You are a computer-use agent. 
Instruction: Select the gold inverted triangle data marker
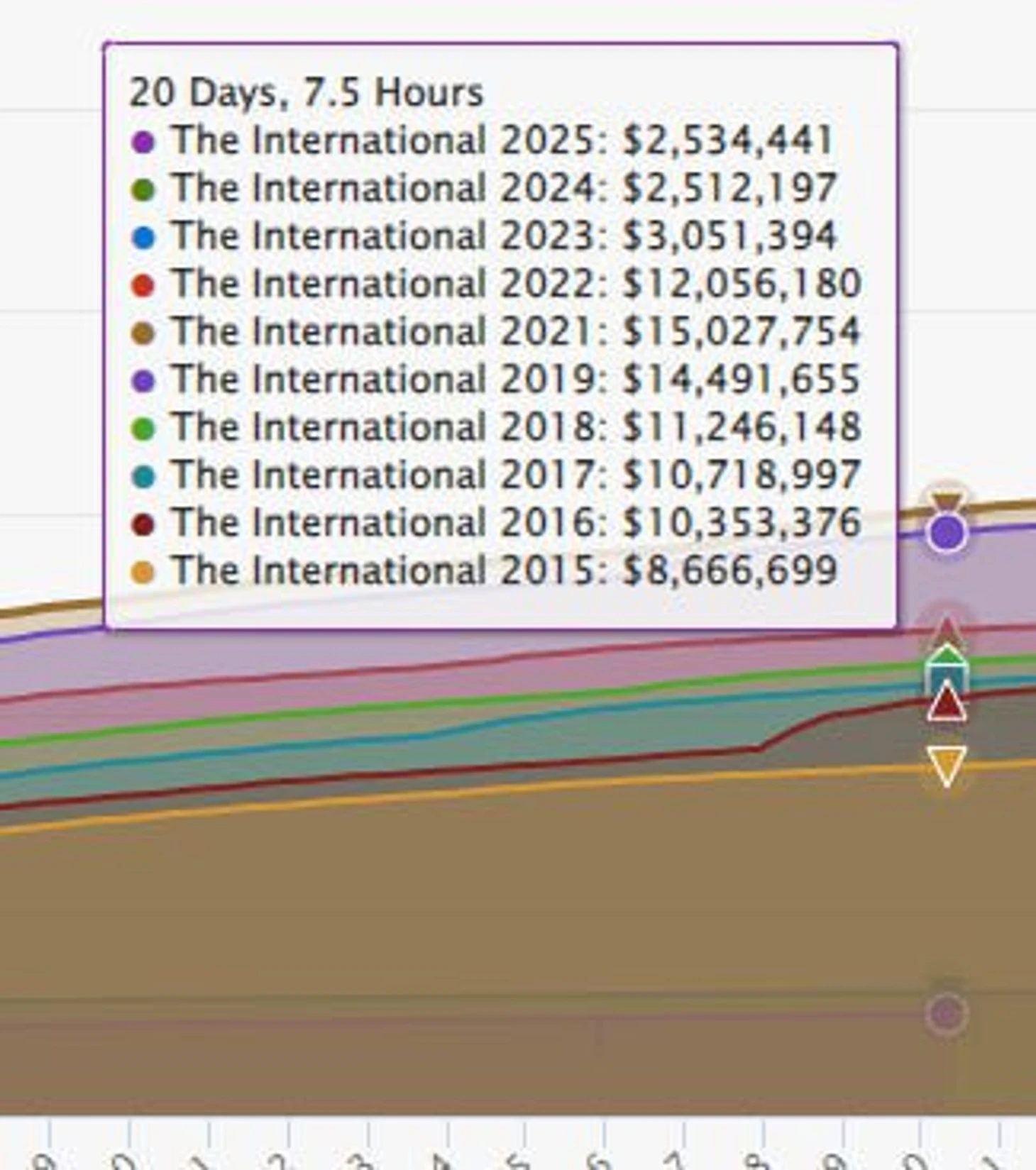947,766
